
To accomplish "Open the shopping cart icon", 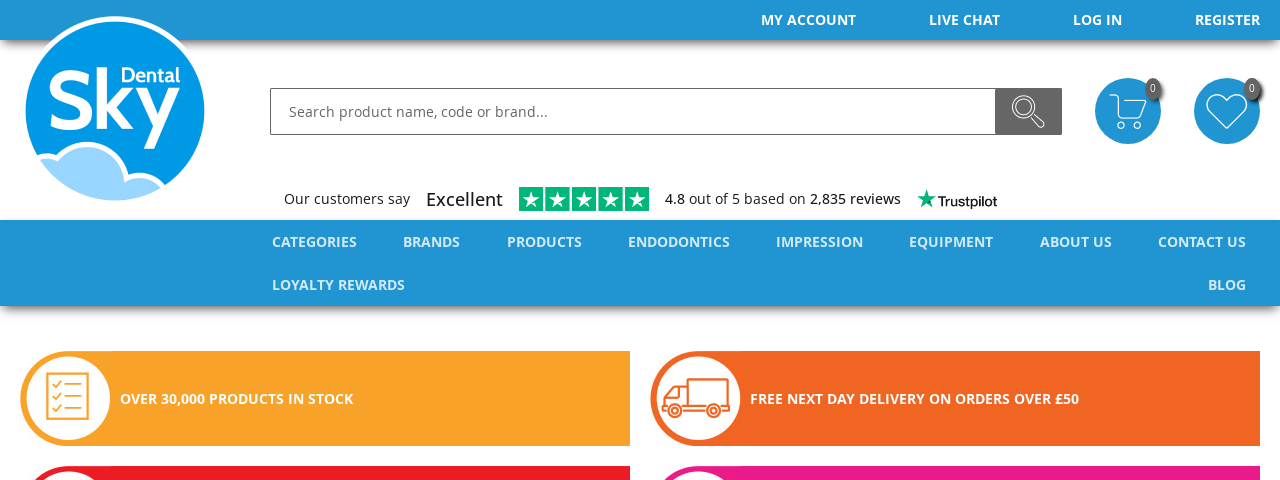I will tap(1128, 111).
